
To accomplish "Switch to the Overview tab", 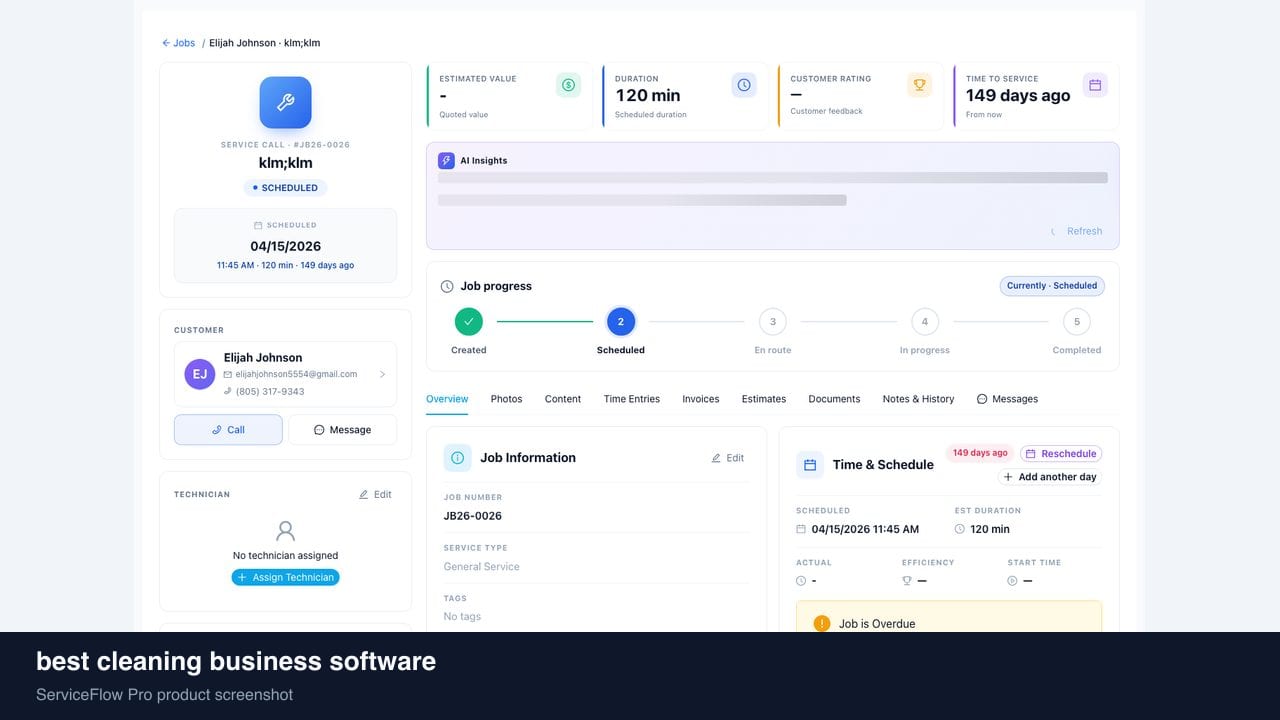I will [x=447, y=399].
